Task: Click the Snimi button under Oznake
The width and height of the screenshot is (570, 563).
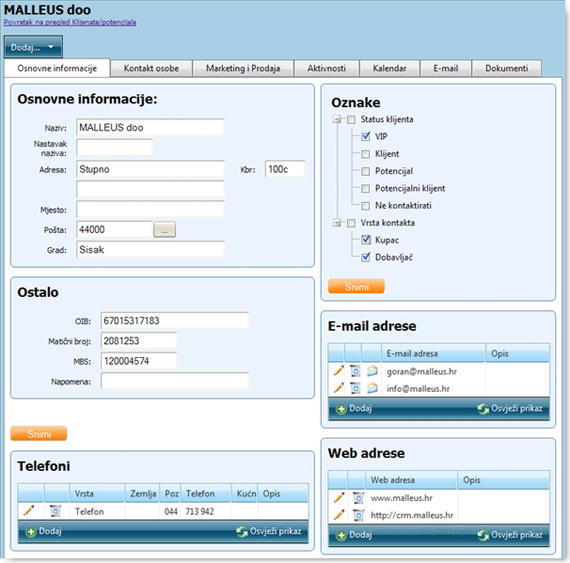Action: 356,286
